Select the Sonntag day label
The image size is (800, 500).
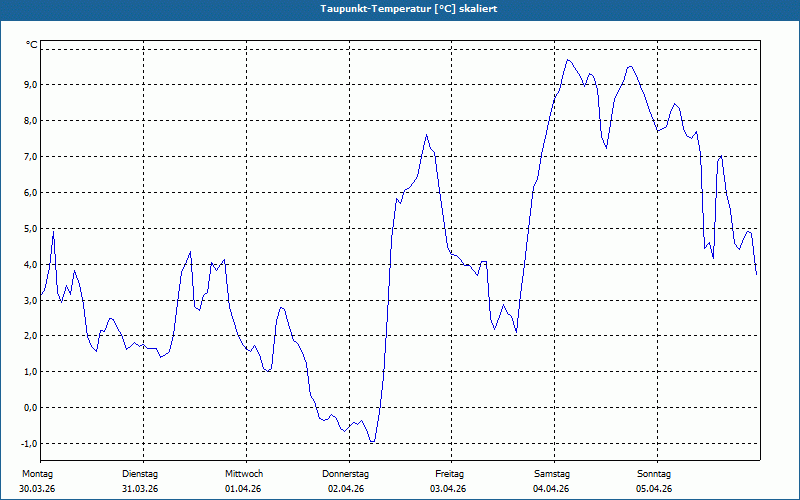pyautogui.click(x=654, y=474)
